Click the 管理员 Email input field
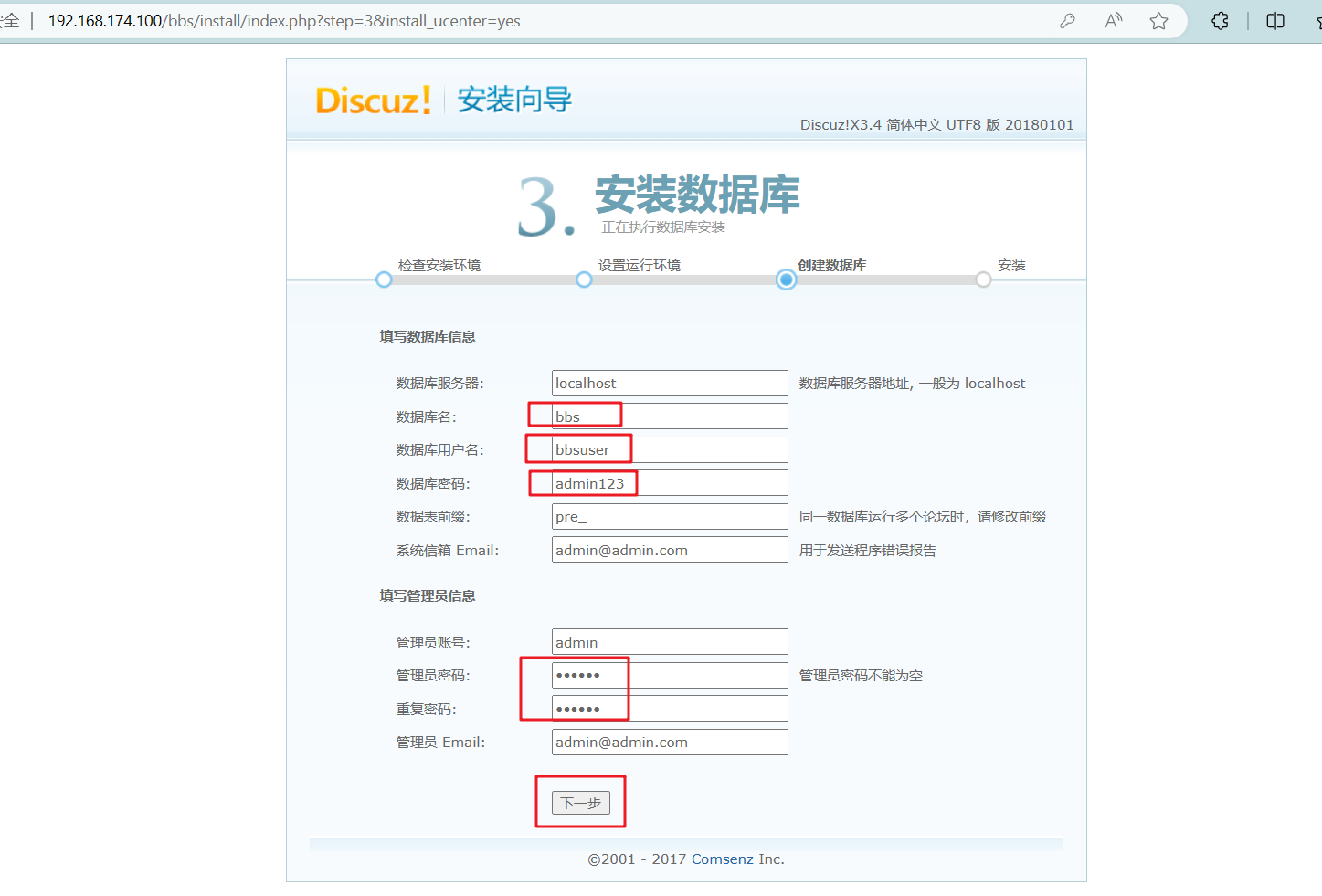 670,742
